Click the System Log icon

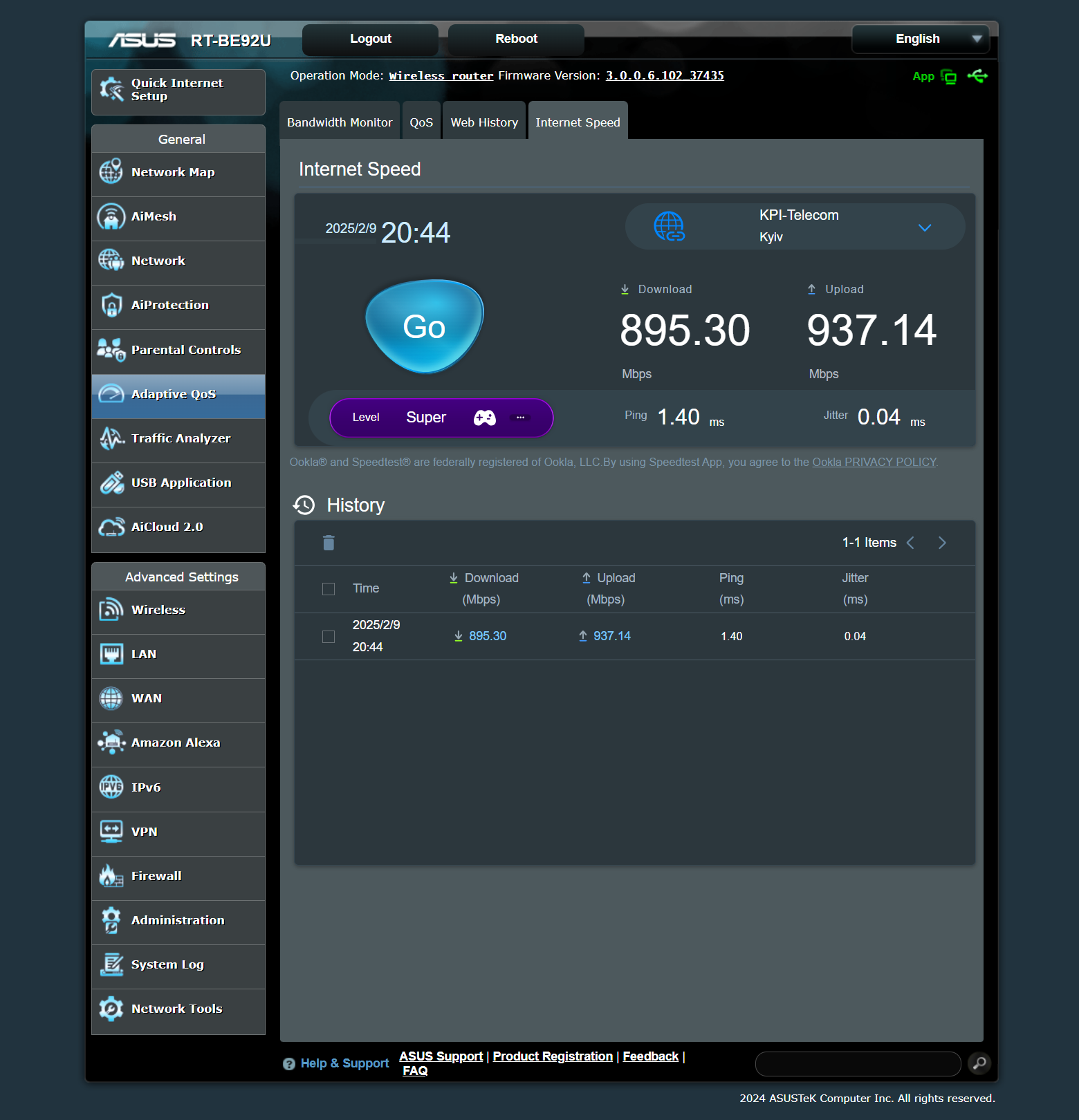111,964
